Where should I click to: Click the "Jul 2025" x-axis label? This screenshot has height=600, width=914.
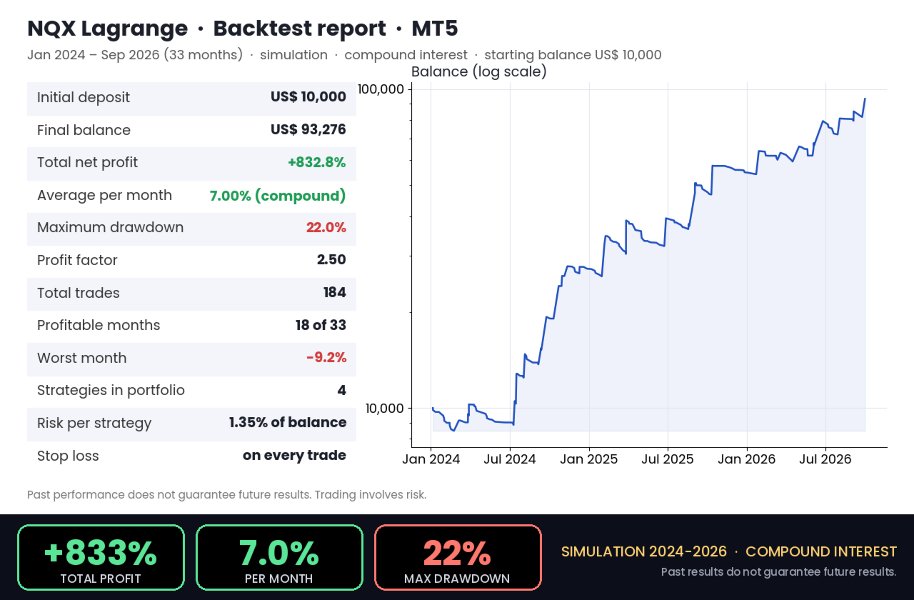(667, 459)
